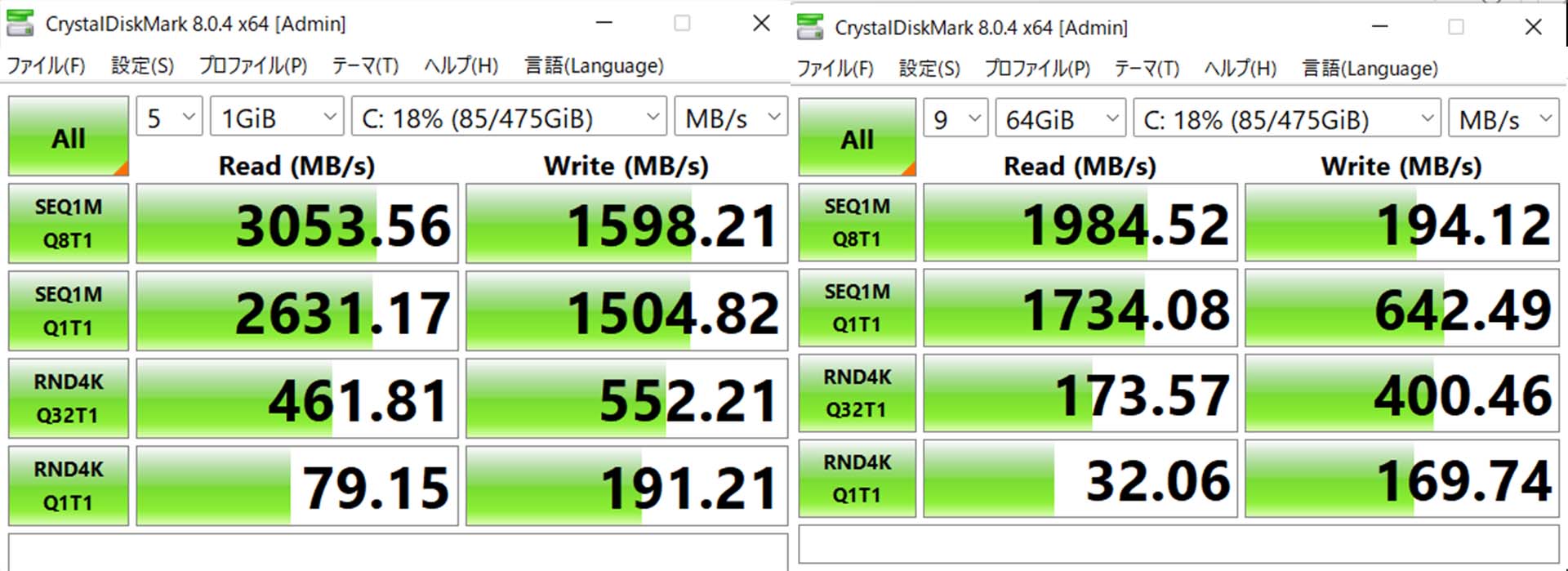Open 設定(S) menu in right window
Viewport: 1568px width, 571px height.
(929, 69)
